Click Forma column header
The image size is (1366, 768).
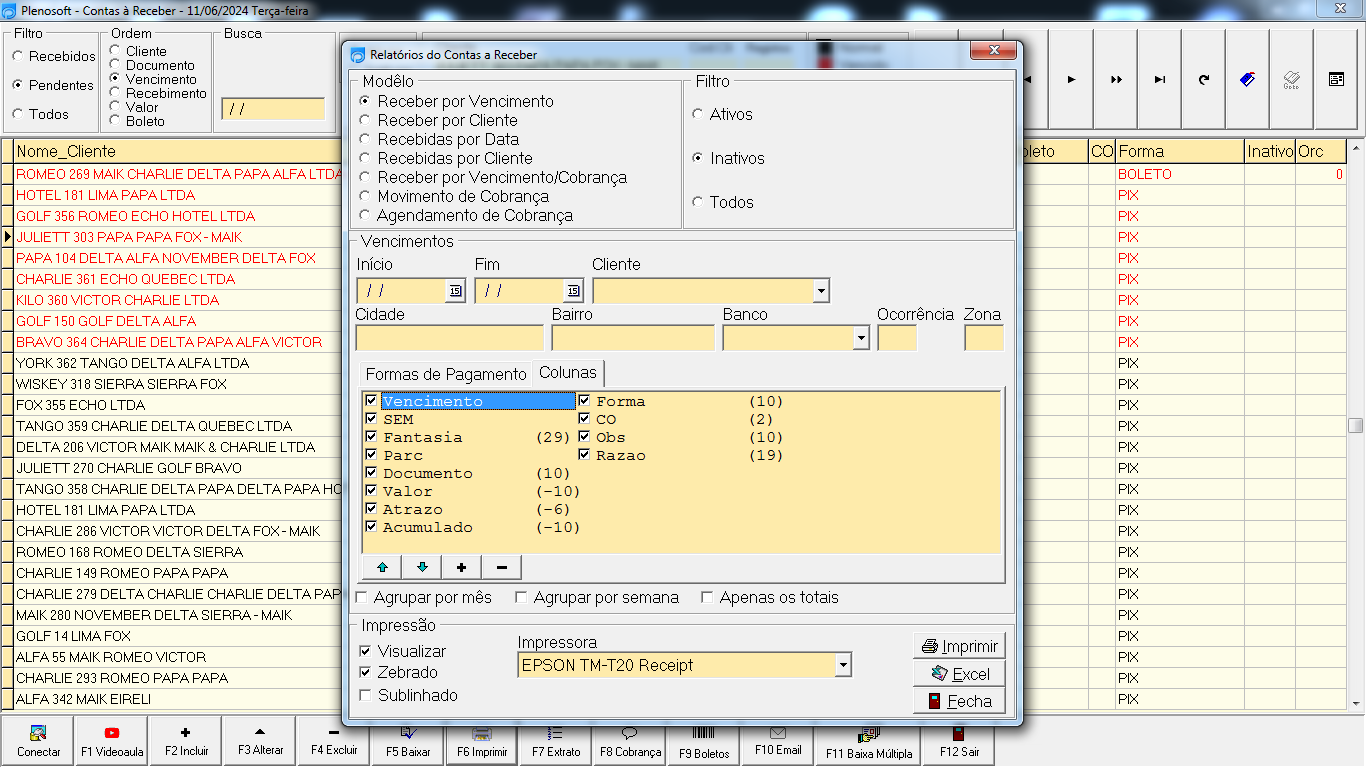point(1180,151)
